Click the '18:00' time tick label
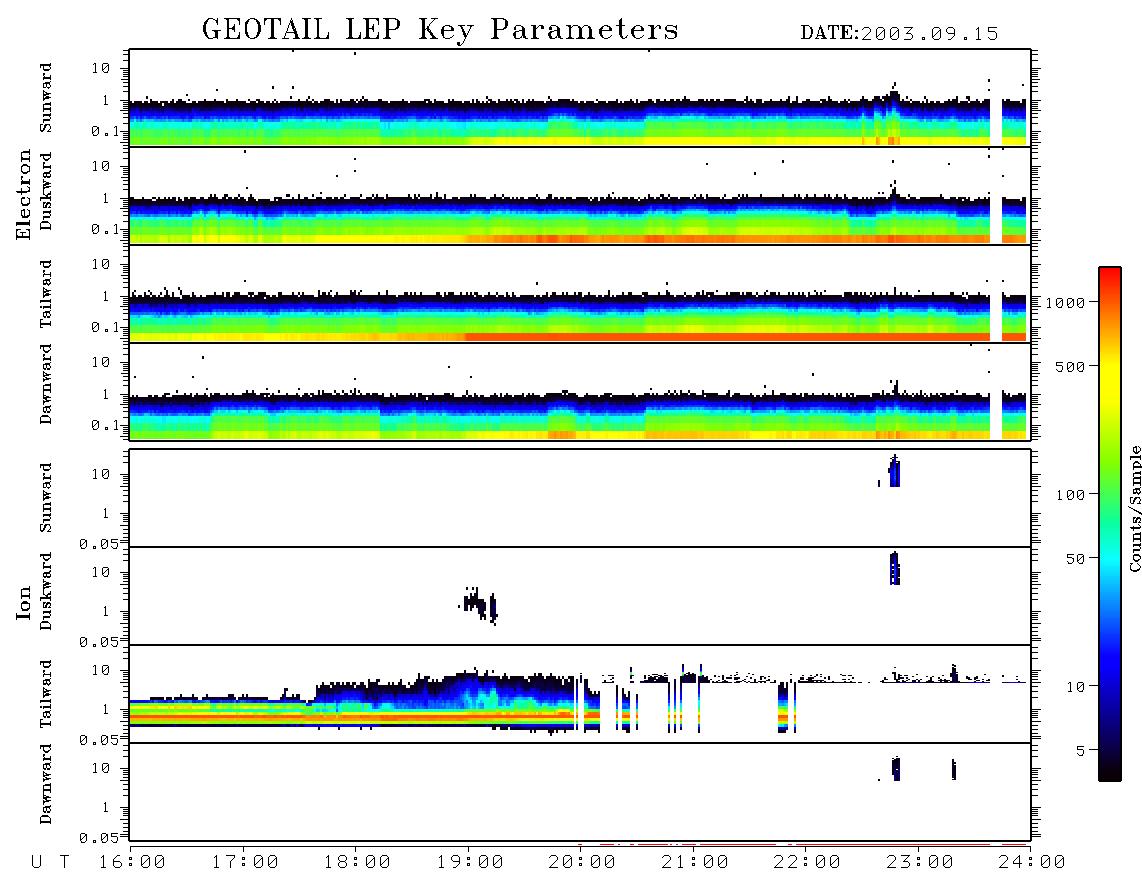Screen dimensions: 1142x880 point(358,863)
